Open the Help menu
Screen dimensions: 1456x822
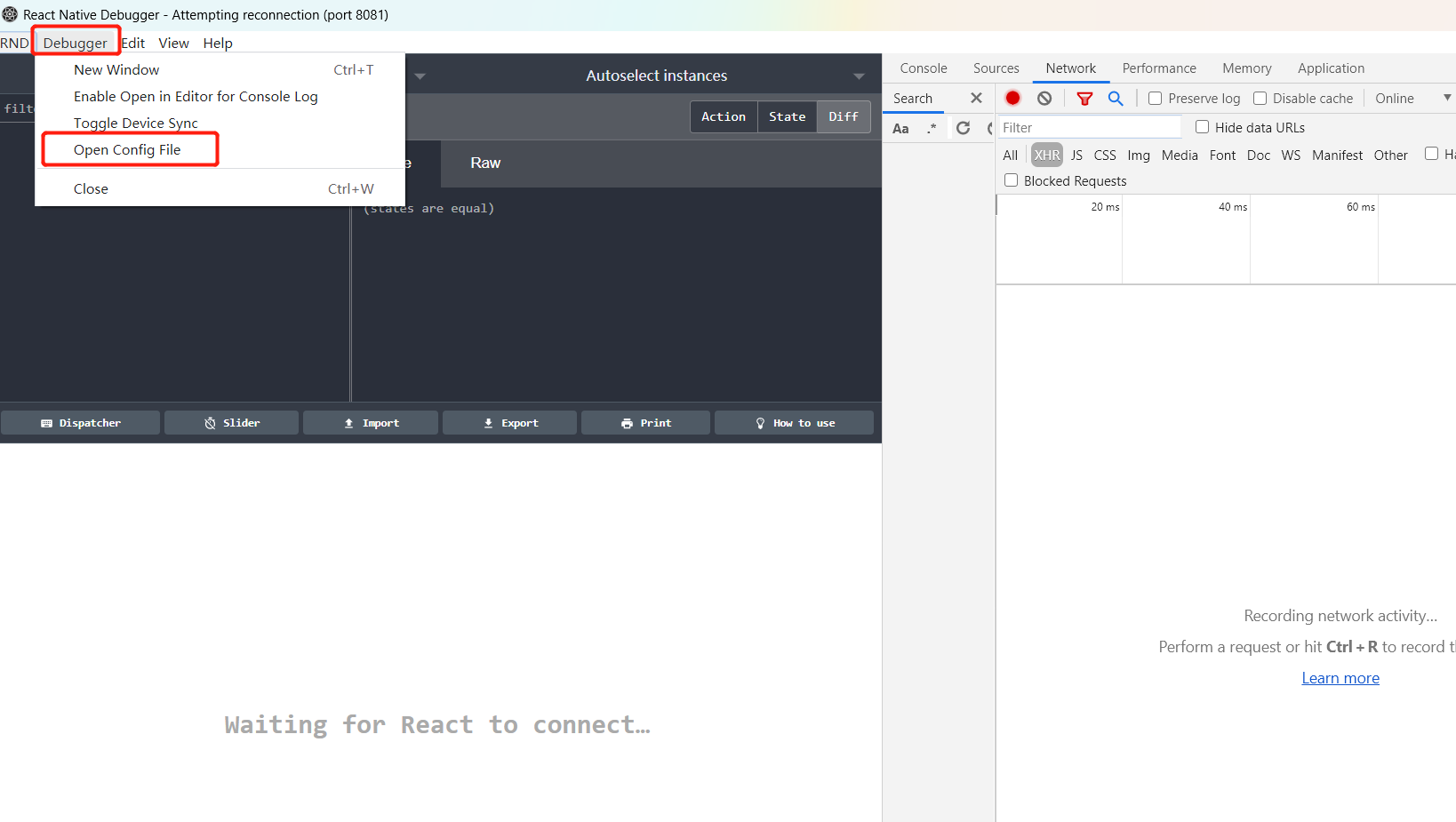(218, 43)
